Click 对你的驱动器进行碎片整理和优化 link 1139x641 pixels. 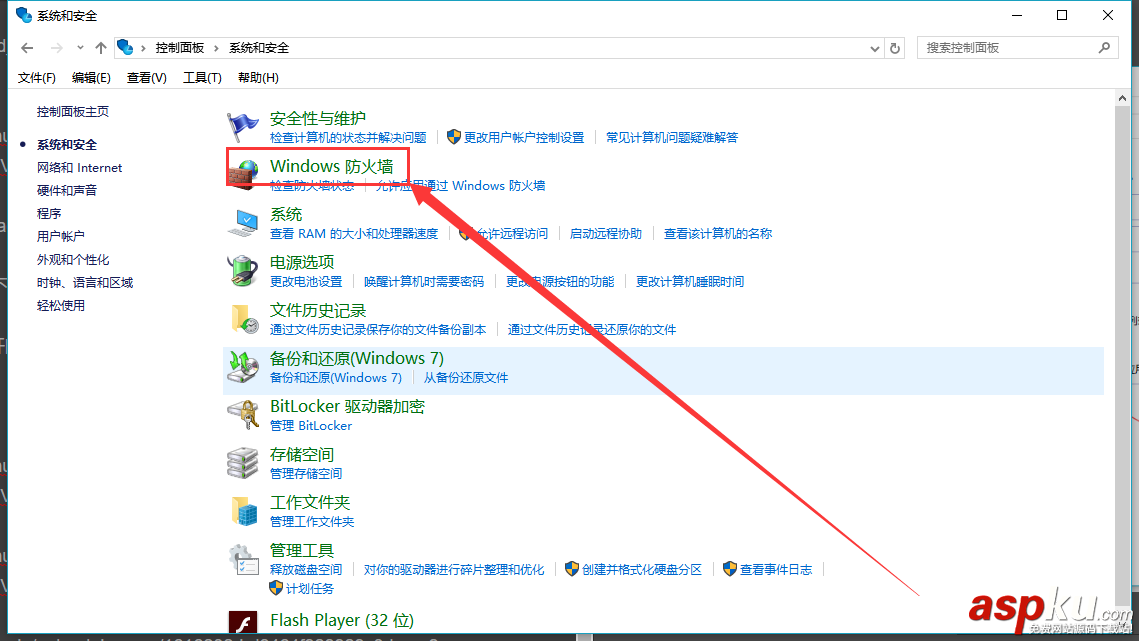454,570
